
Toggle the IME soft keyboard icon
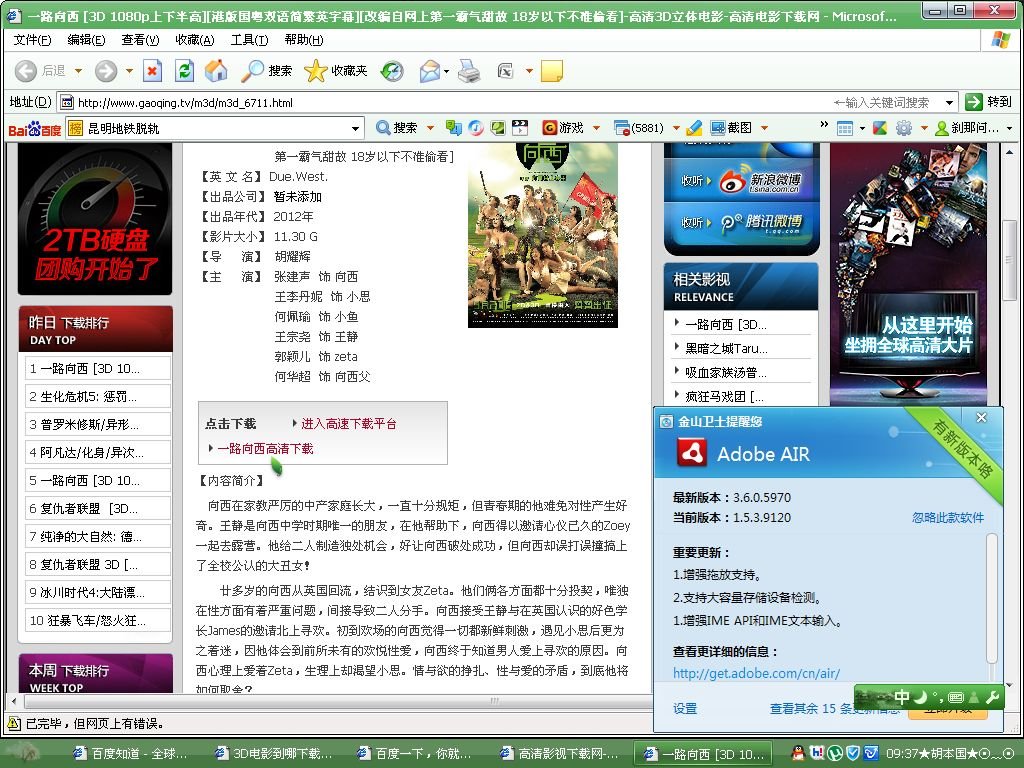pos(956,697)
